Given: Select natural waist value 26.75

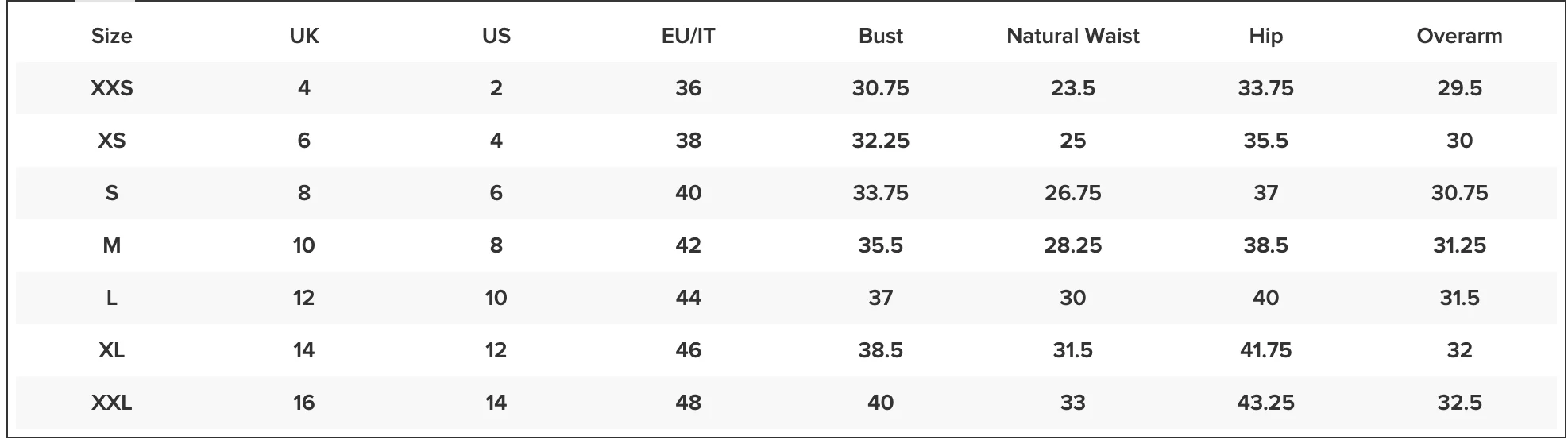Looking at the screenshot, I should 1072,193.
